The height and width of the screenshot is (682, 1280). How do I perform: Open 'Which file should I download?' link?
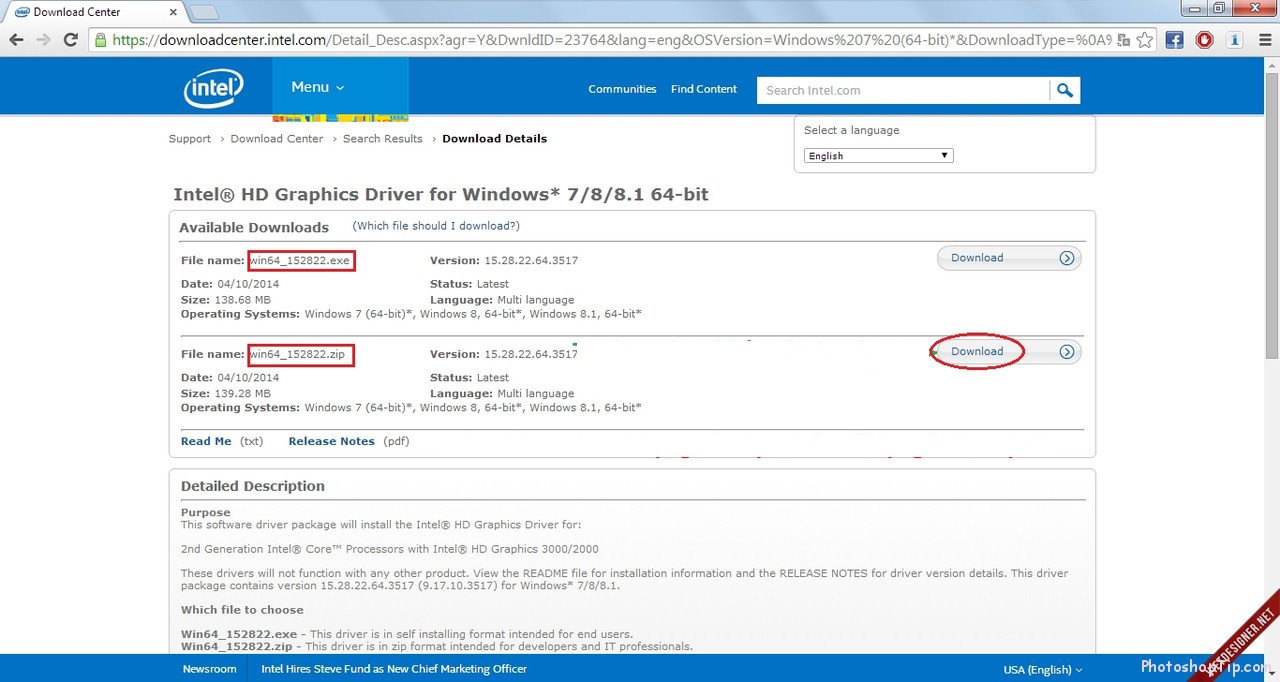click(x=436, y=226)
